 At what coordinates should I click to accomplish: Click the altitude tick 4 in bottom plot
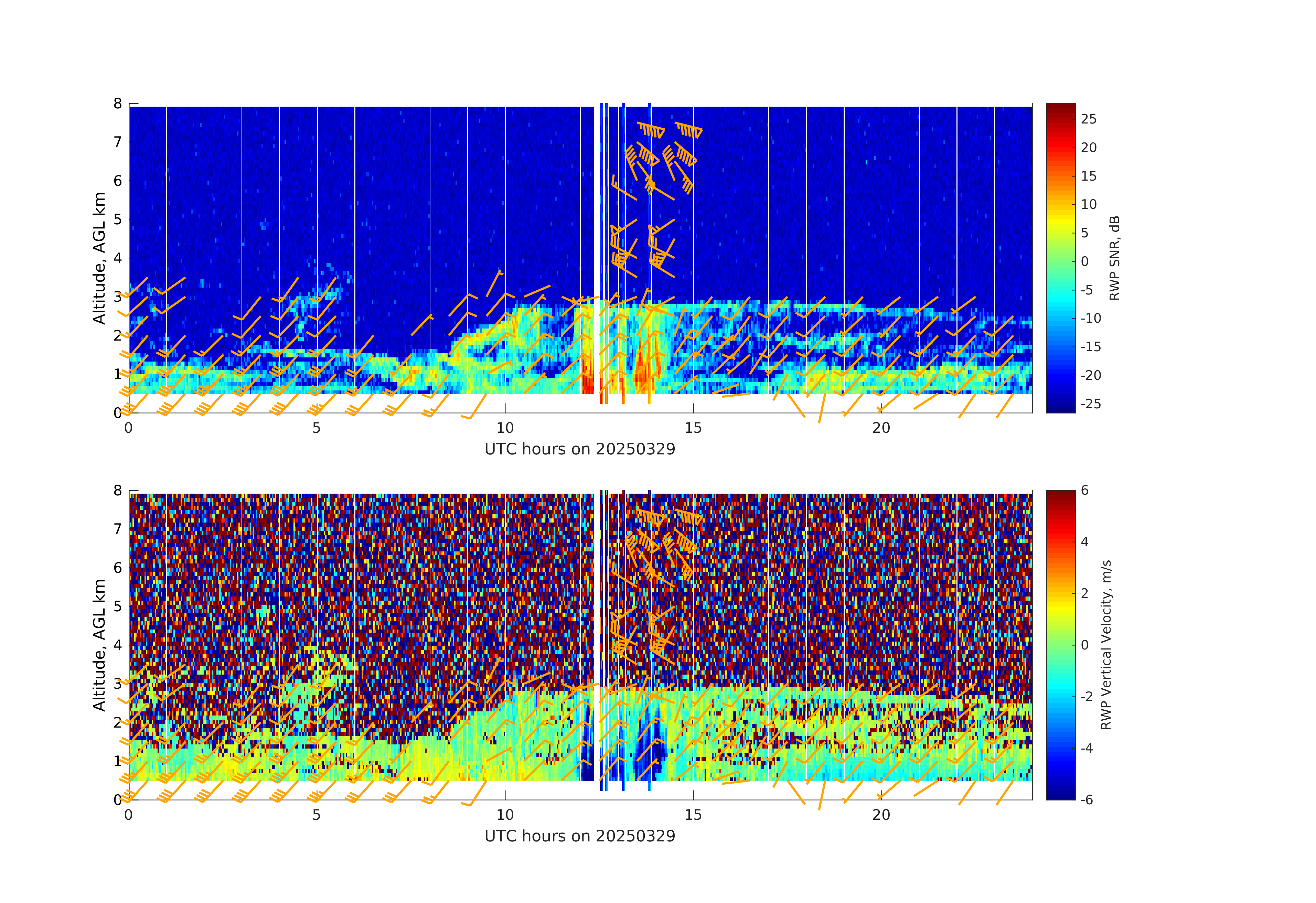[x=118, y=645]
